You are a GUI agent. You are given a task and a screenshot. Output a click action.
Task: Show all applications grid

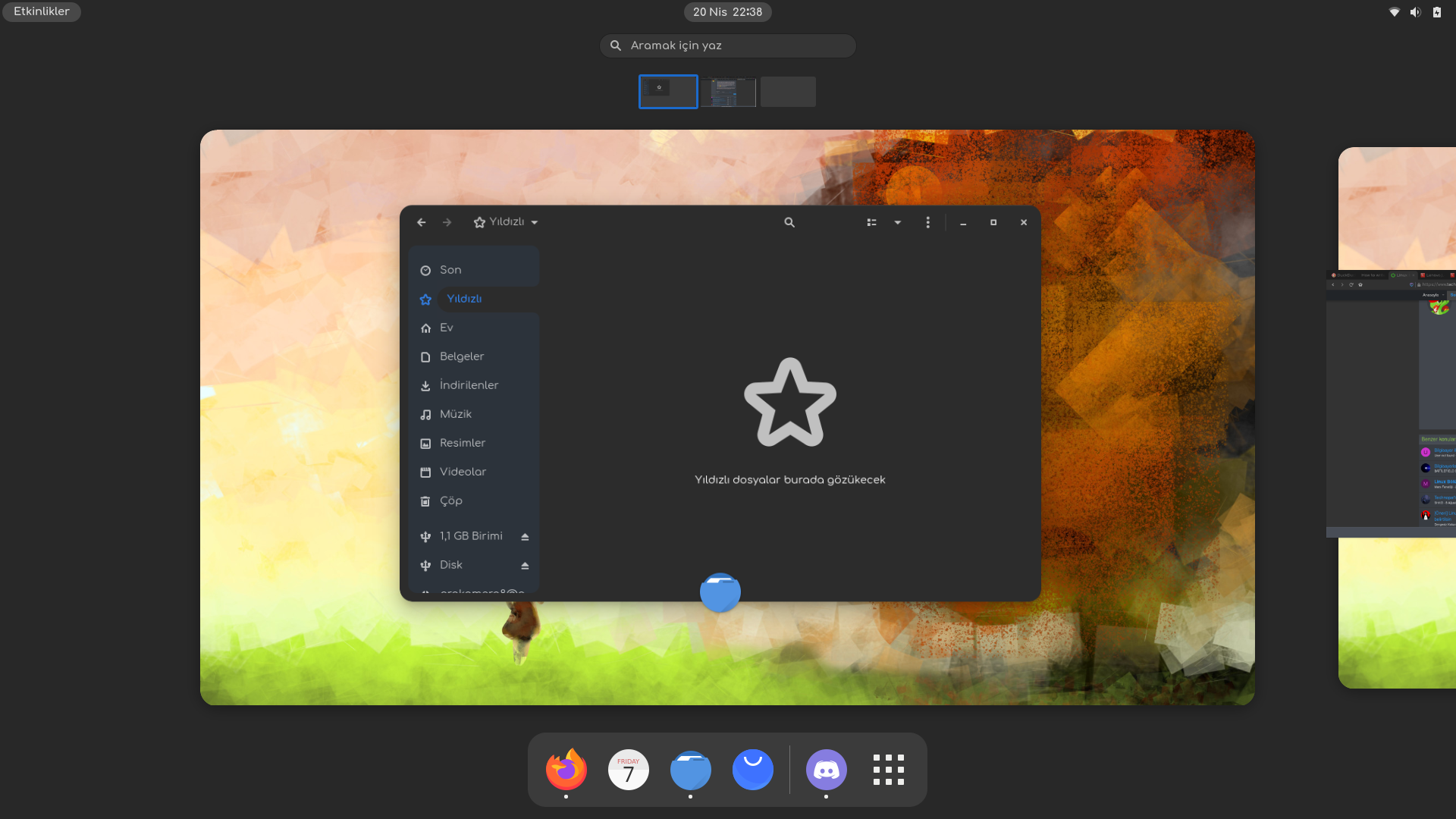(888, 770)
